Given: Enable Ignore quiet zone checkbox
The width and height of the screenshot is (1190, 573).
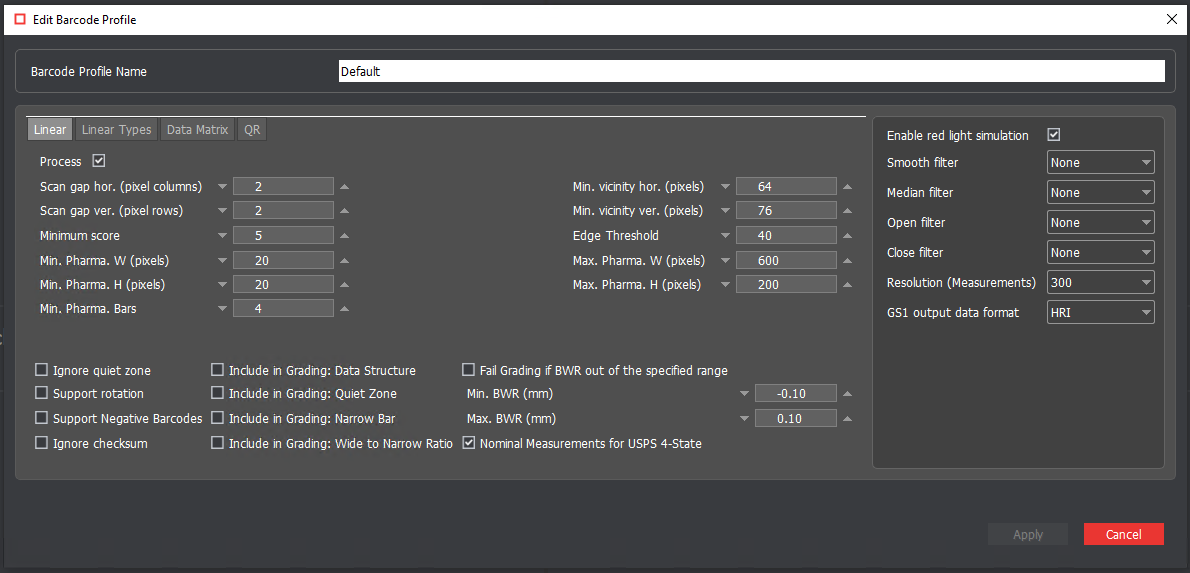Looking at the screenshot, I should click(42, 370).
